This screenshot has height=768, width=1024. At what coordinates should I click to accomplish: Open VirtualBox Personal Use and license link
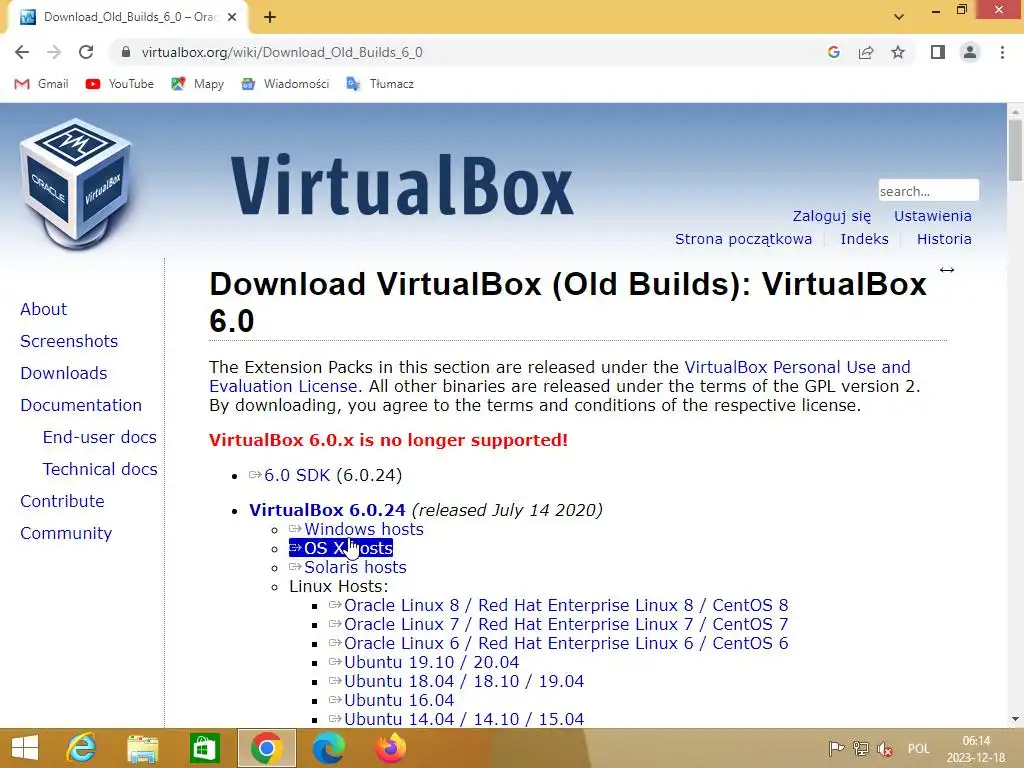pos(797,367)
